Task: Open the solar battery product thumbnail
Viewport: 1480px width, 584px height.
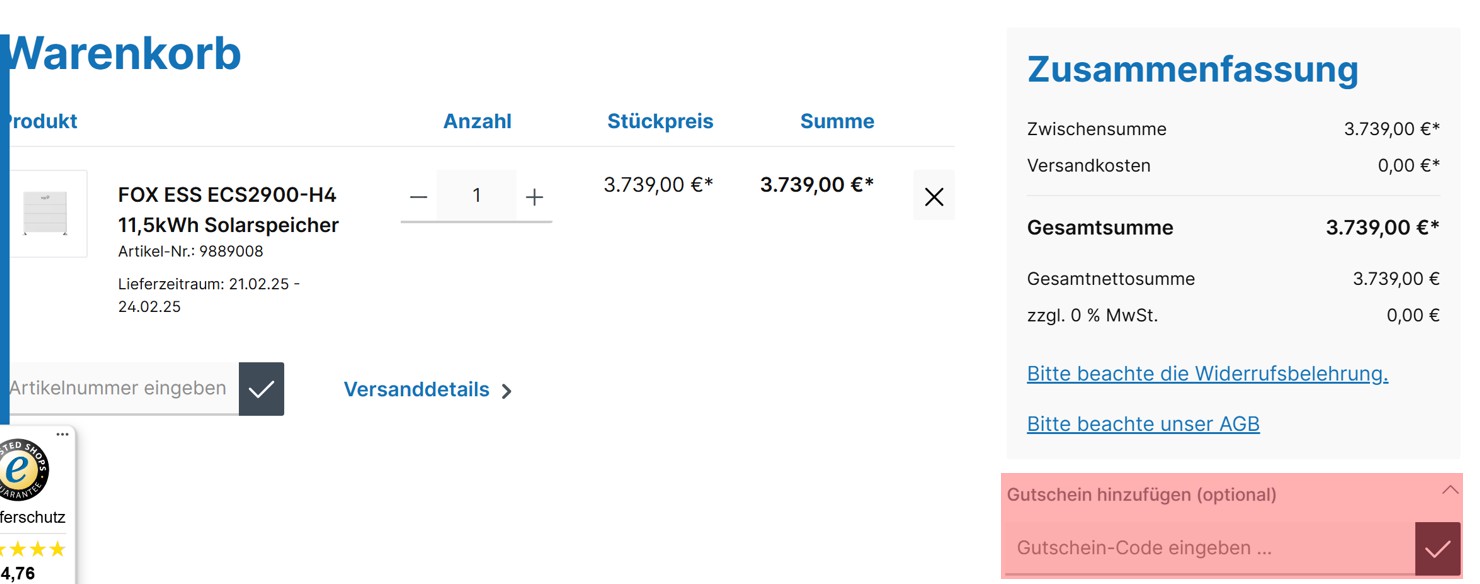Action: pyautogui.click(x=45, y=214)
